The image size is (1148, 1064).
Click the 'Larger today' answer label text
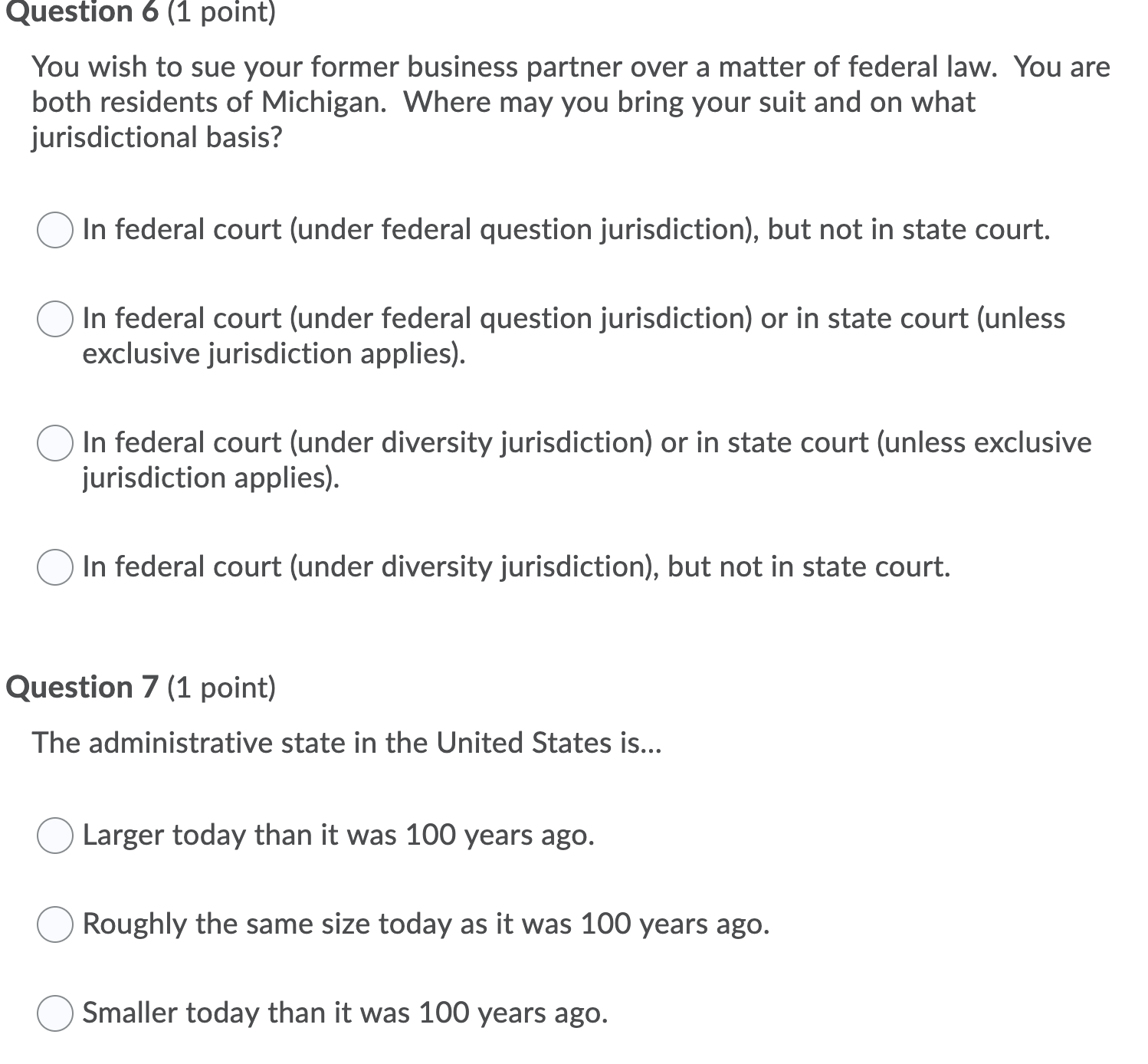point(337,836)
